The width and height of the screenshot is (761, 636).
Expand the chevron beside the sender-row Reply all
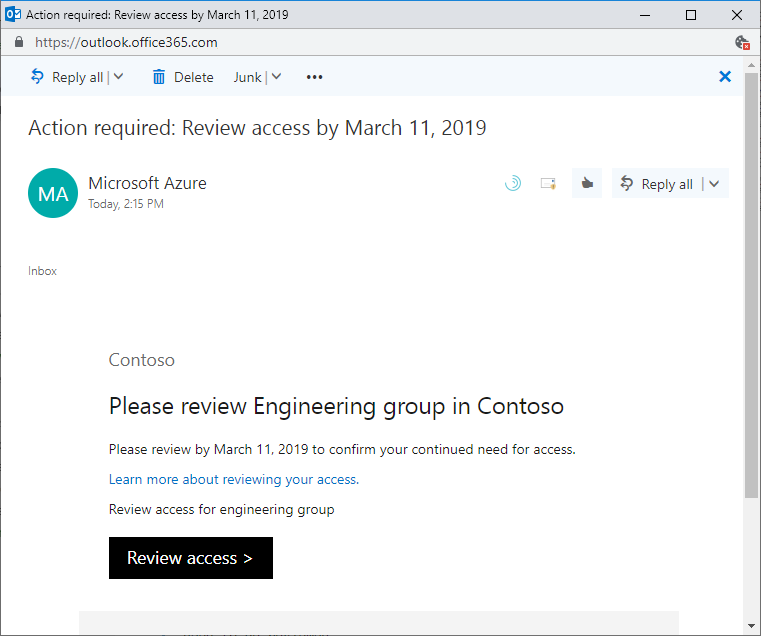point(714,184)
